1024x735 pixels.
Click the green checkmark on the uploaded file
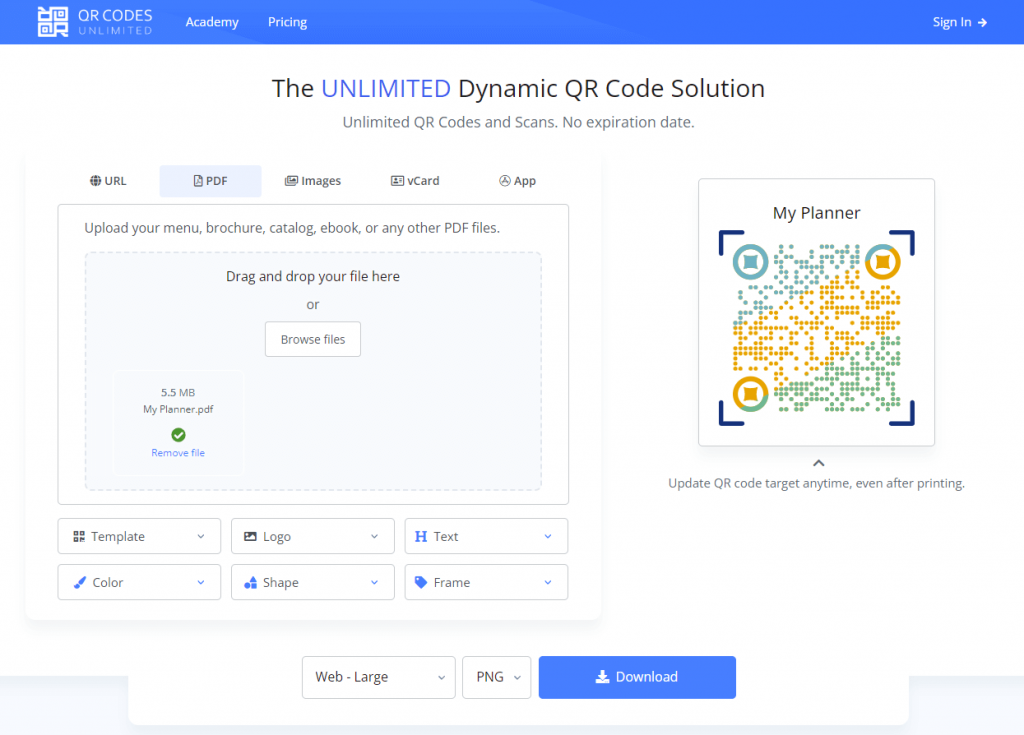pyautogui.click(x=178, y=434)
